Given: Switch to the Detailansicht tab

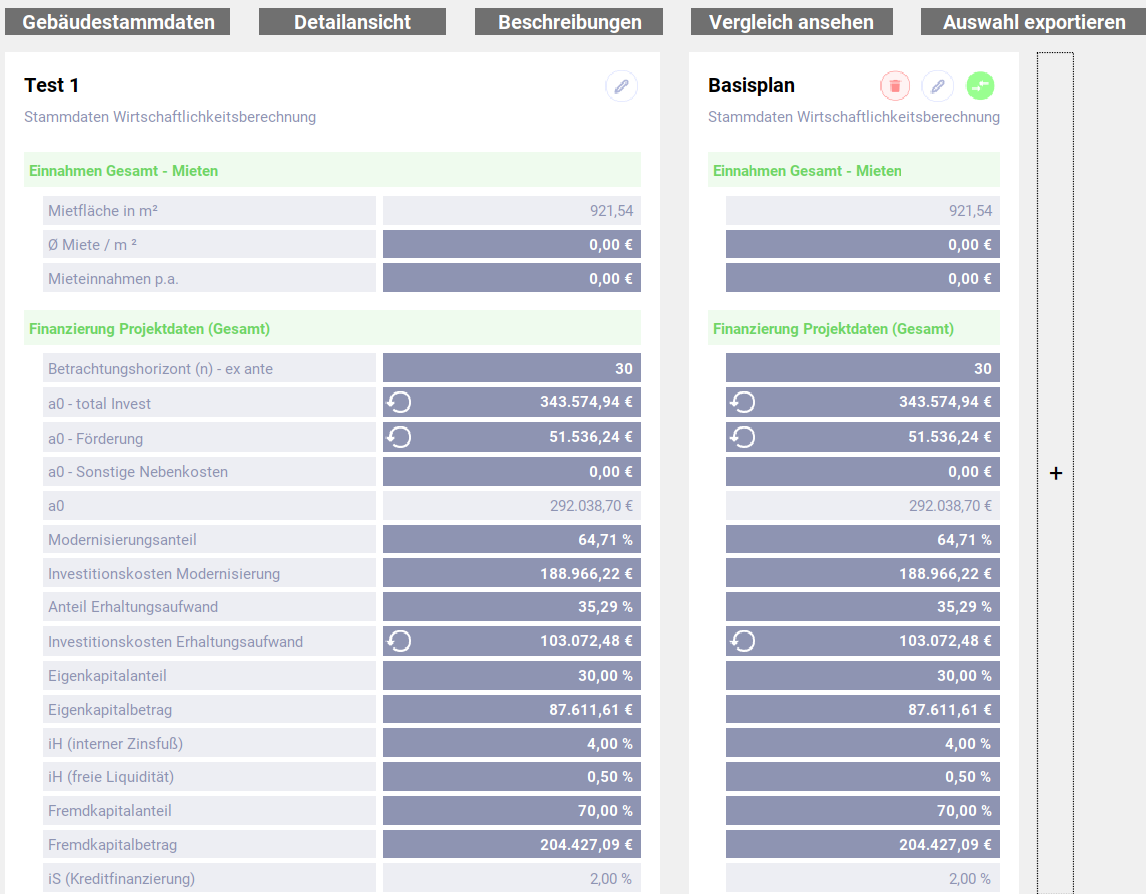Looking at the screenshot, I should pos(352,22).
